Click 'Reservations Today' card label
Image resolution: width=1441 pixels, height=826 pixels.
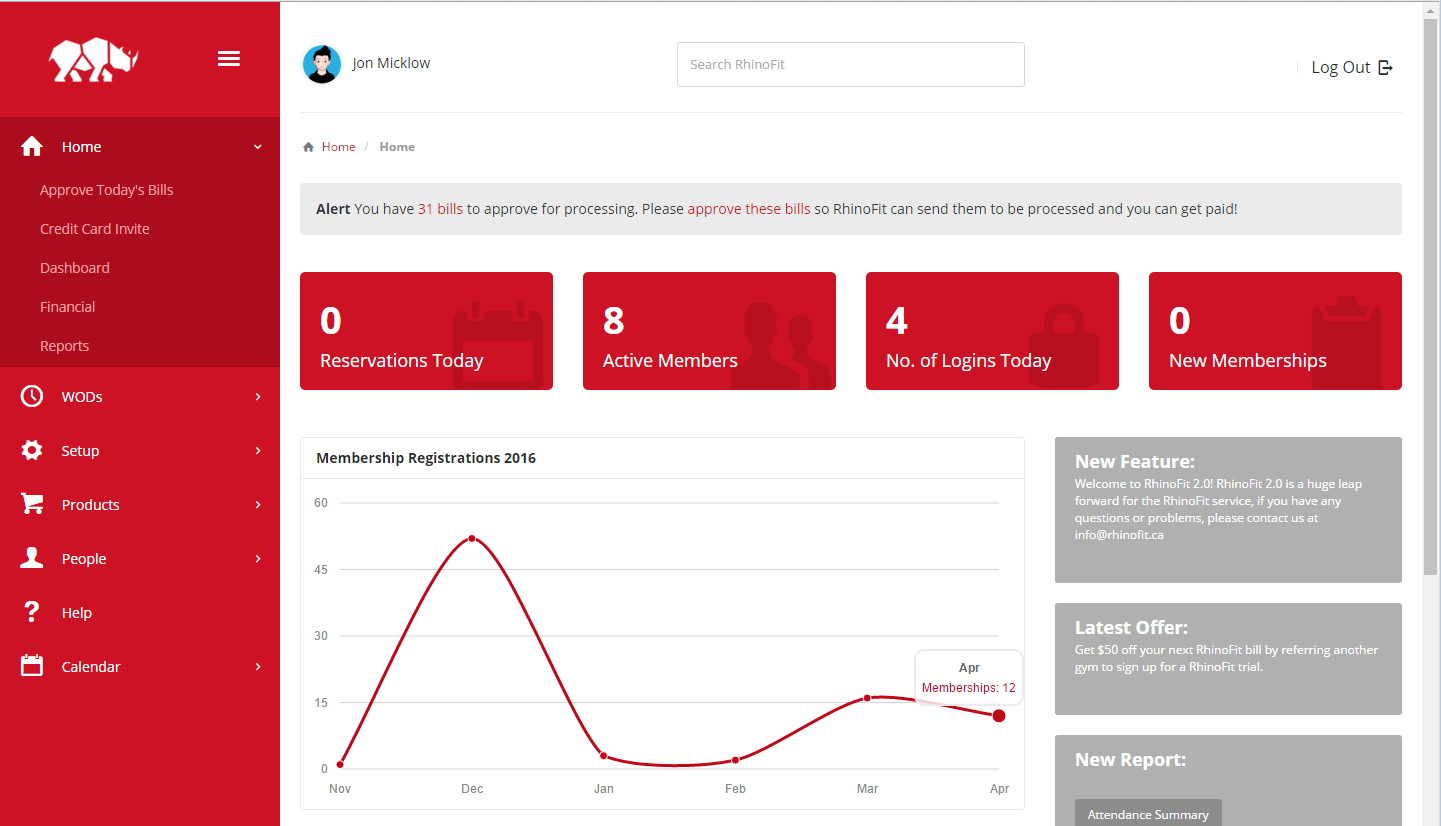click(402, 361)
